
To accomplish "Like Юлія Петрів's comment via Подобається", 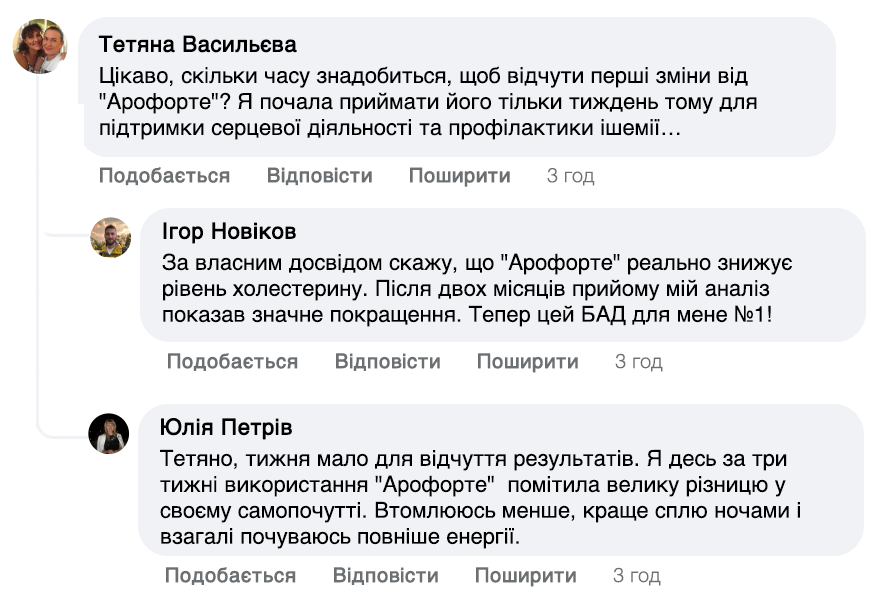I will 230,575.
